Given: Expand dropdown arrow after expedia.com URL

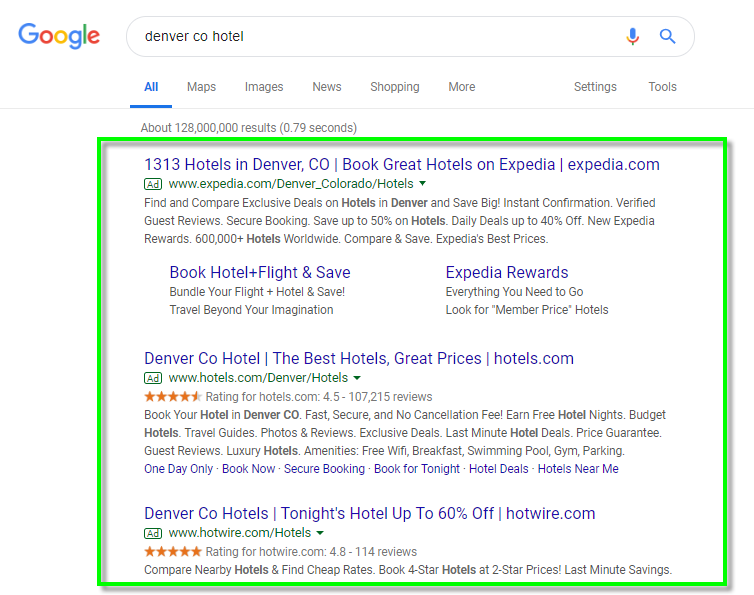Looking at the screenshot, I should (x=423, y=183).
